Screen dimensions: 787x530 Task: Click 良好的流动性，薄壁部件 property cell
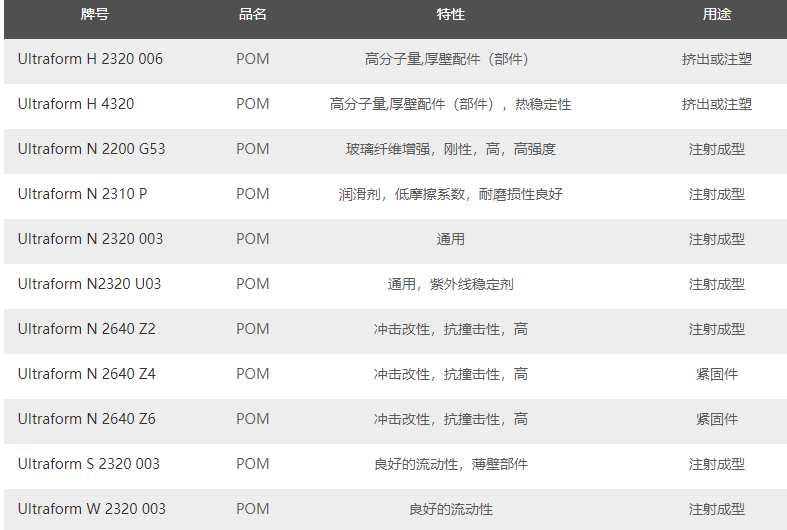(451, 464)
